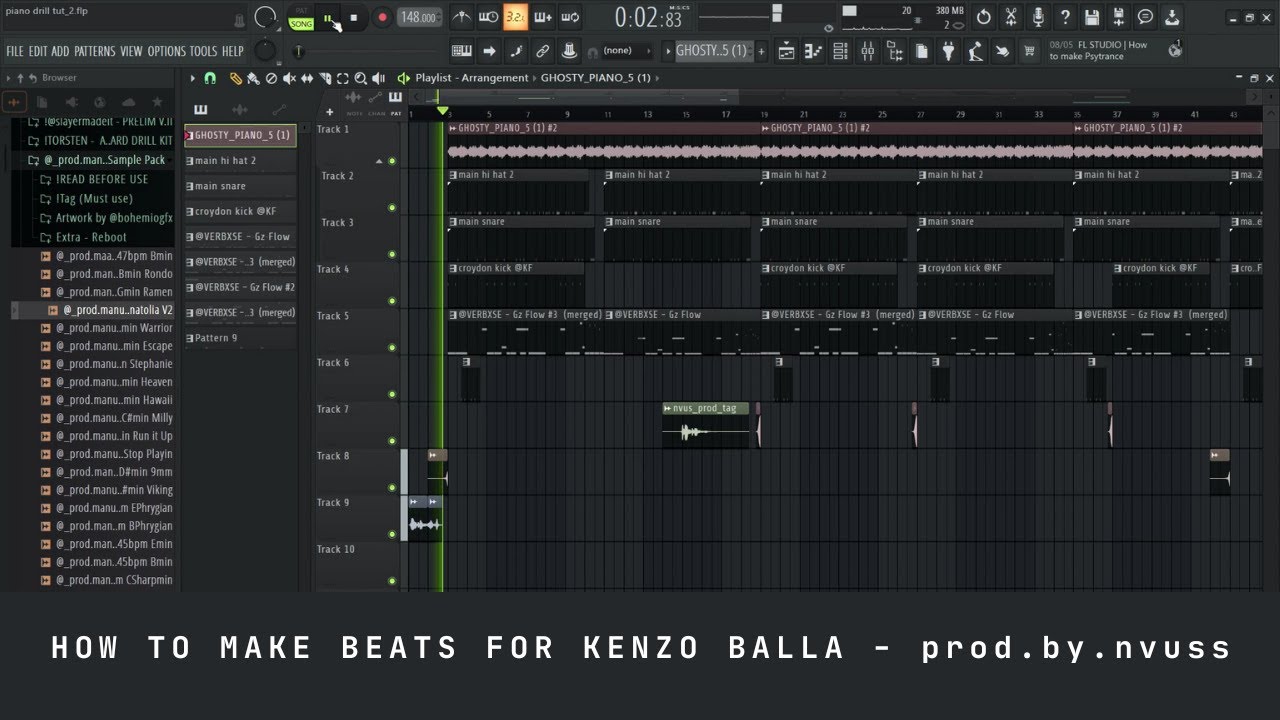Image resolution: width=1280 pixels, height=720 pixels.
Task: Select the Zoom magnifier tool
Action: pyautogui.click(x=361, y=78)
